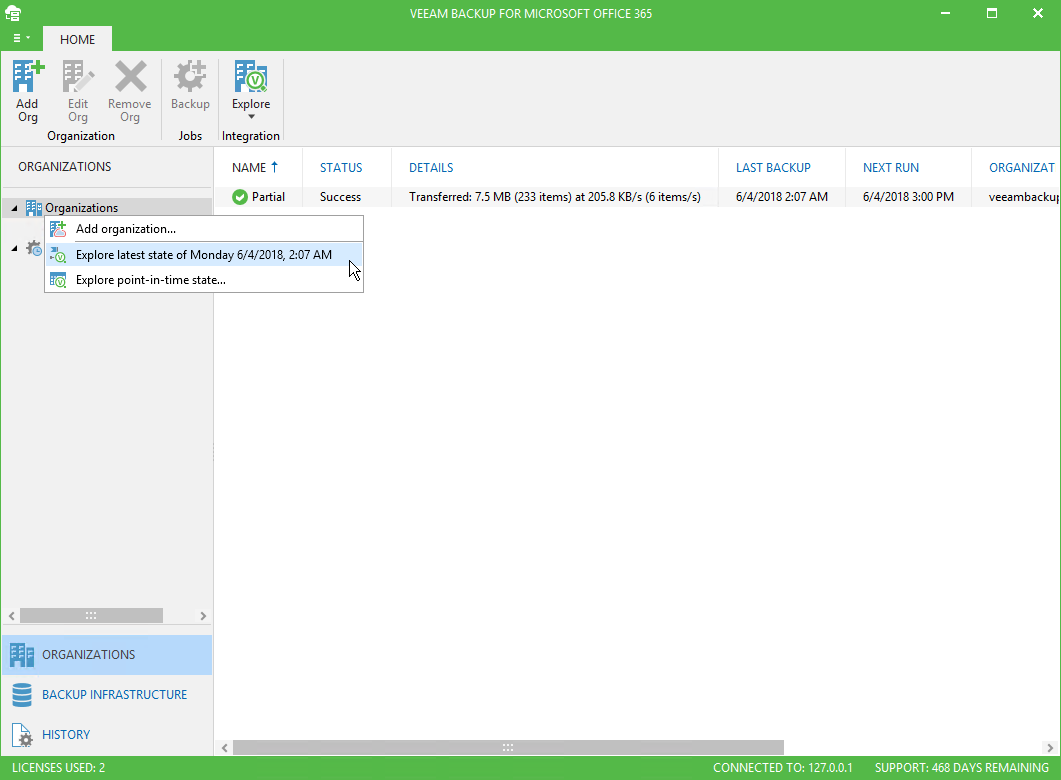Minimize the Veeam Backup window
The height and width of the screenshot is (780, 1061).
click(x=945, y=13)
